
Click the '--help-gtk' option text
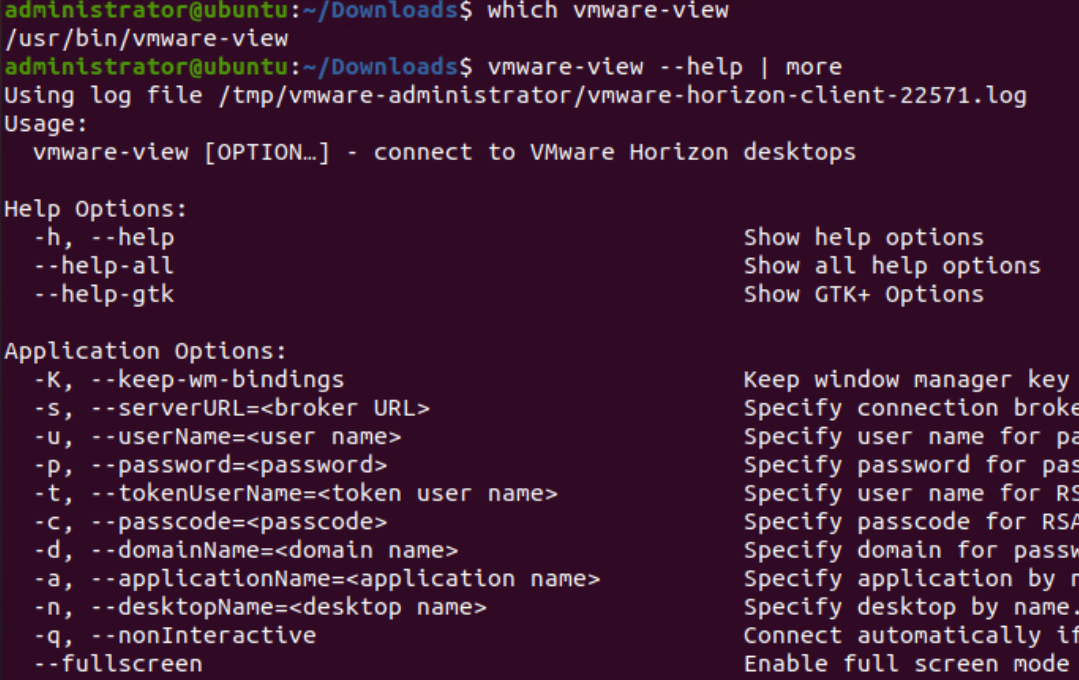[x=117, y=295]
